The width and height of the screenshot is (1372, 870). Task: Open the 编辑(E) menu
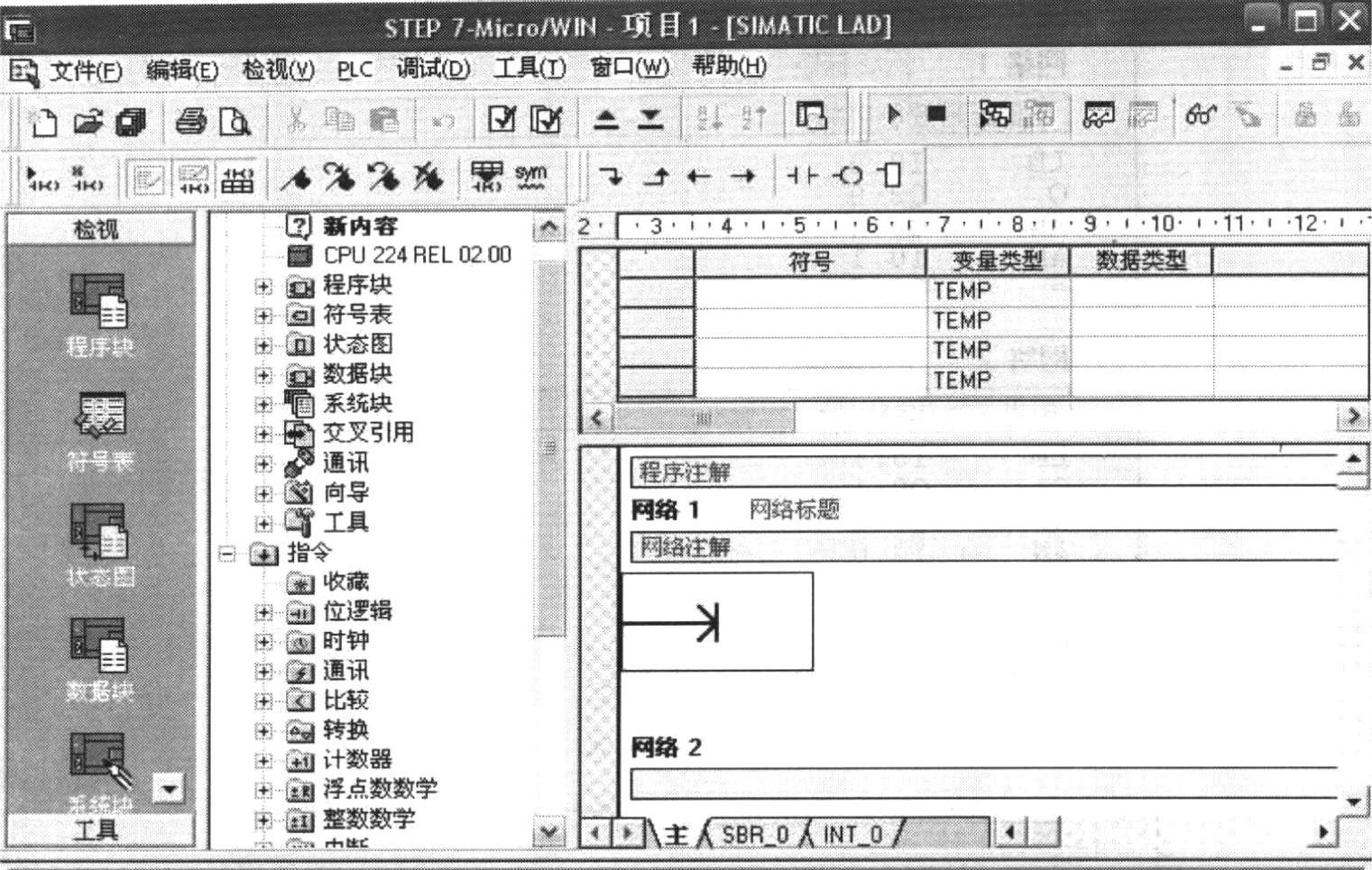(x=181, y=70)
